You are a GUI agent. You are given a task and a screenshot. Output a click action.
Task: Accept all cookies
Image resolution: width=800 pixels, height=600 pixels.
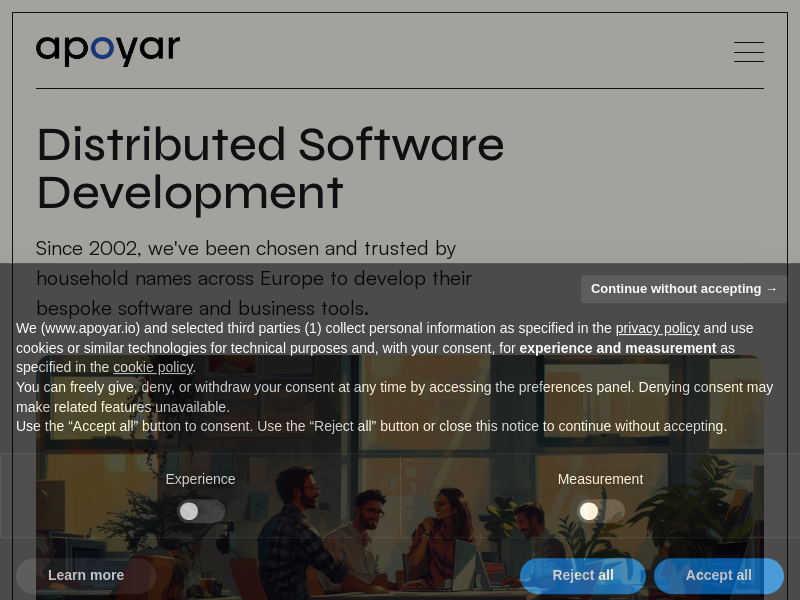[x=718, y=575]
